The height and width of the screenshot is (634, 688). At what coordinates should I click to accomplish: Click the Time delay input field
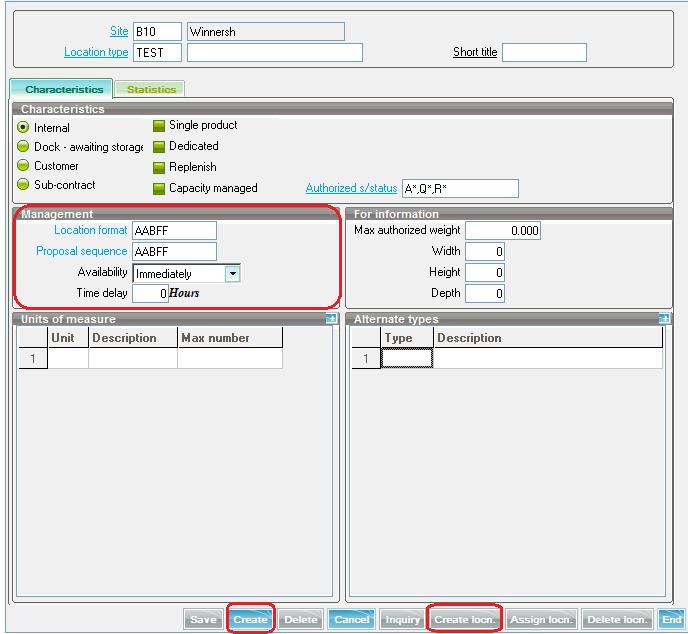150,294
